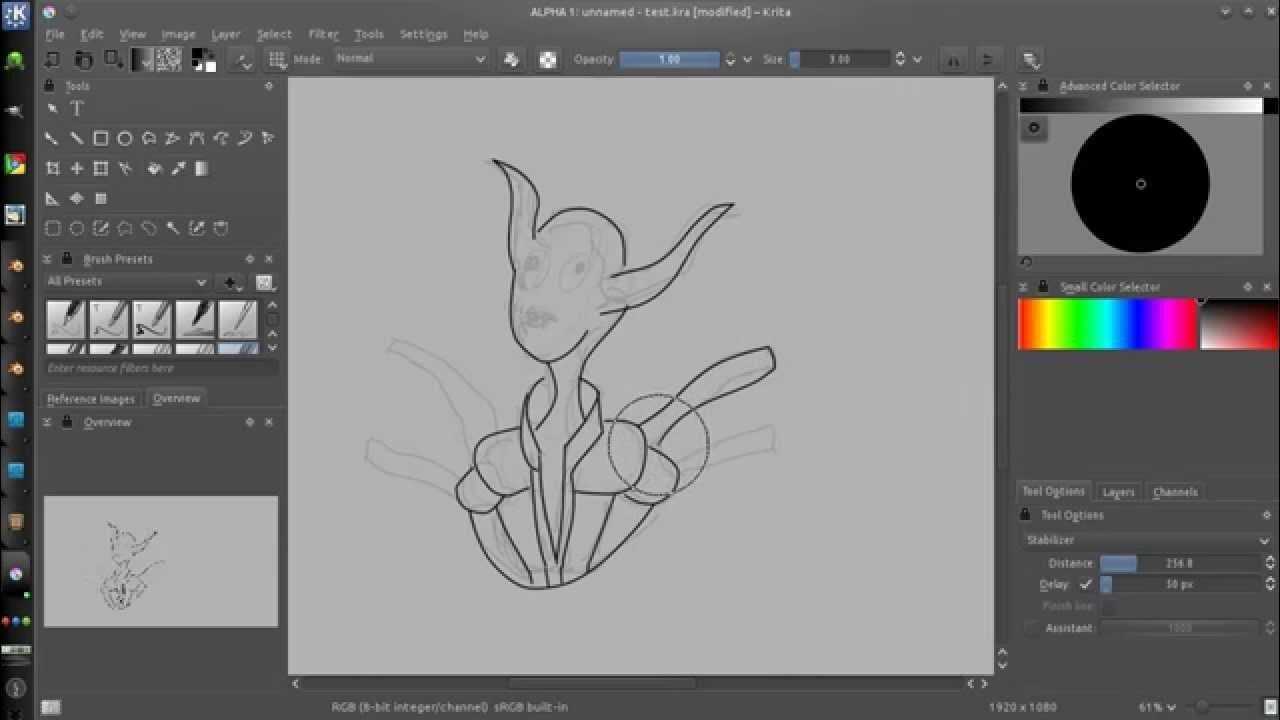The image size is (1280, 720).
Task: Switch to the Layers tab
Action: [x=1118, y=492]
